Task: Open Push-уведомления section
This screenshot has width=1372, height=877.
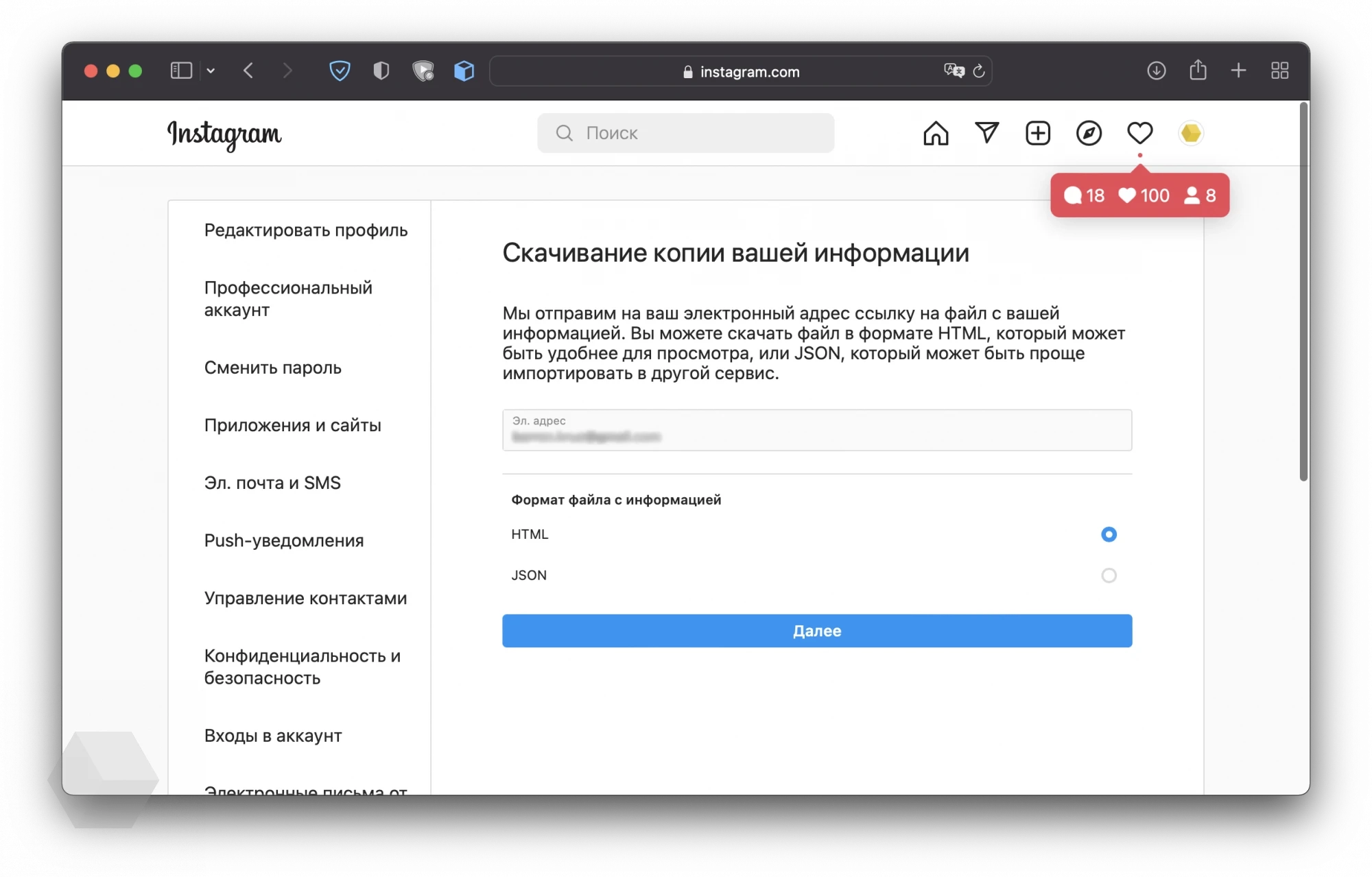Action: coord(284,540)
